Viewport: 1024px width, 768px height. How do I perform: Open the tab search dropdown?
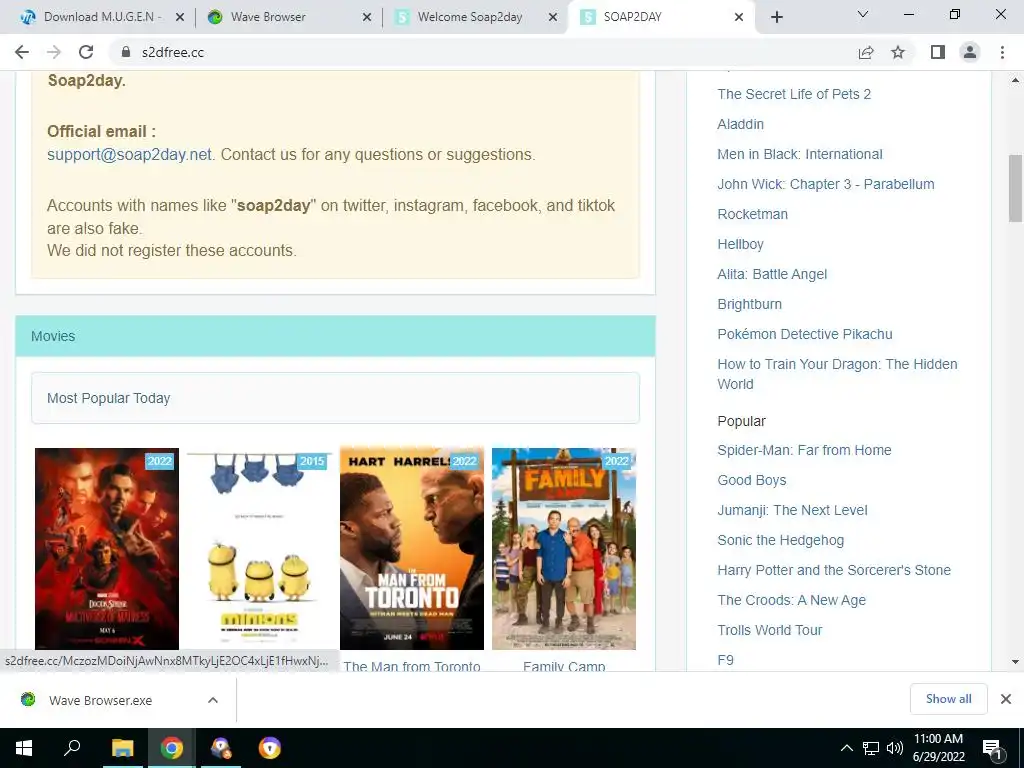pos(863,14)
